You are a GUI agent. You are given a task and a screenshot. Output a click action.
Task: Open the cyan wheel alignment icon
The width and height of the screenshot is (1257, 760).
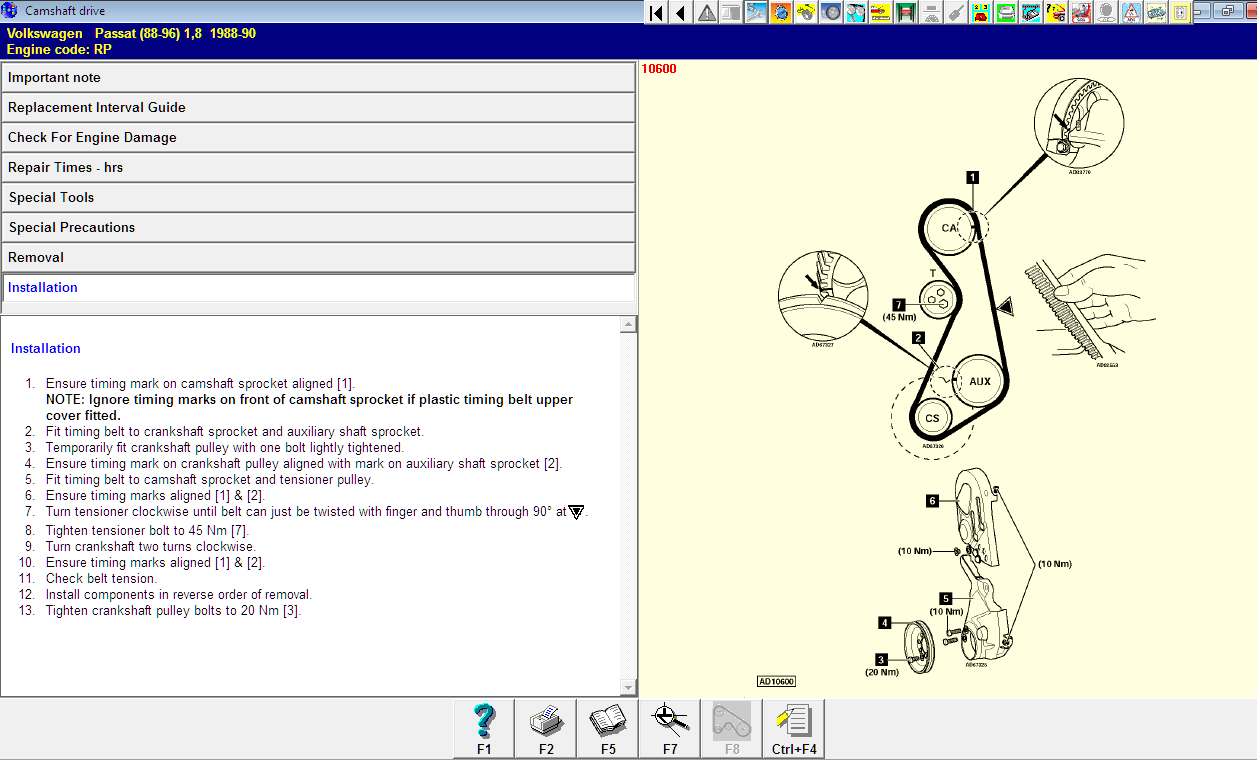tap(856, 13)
